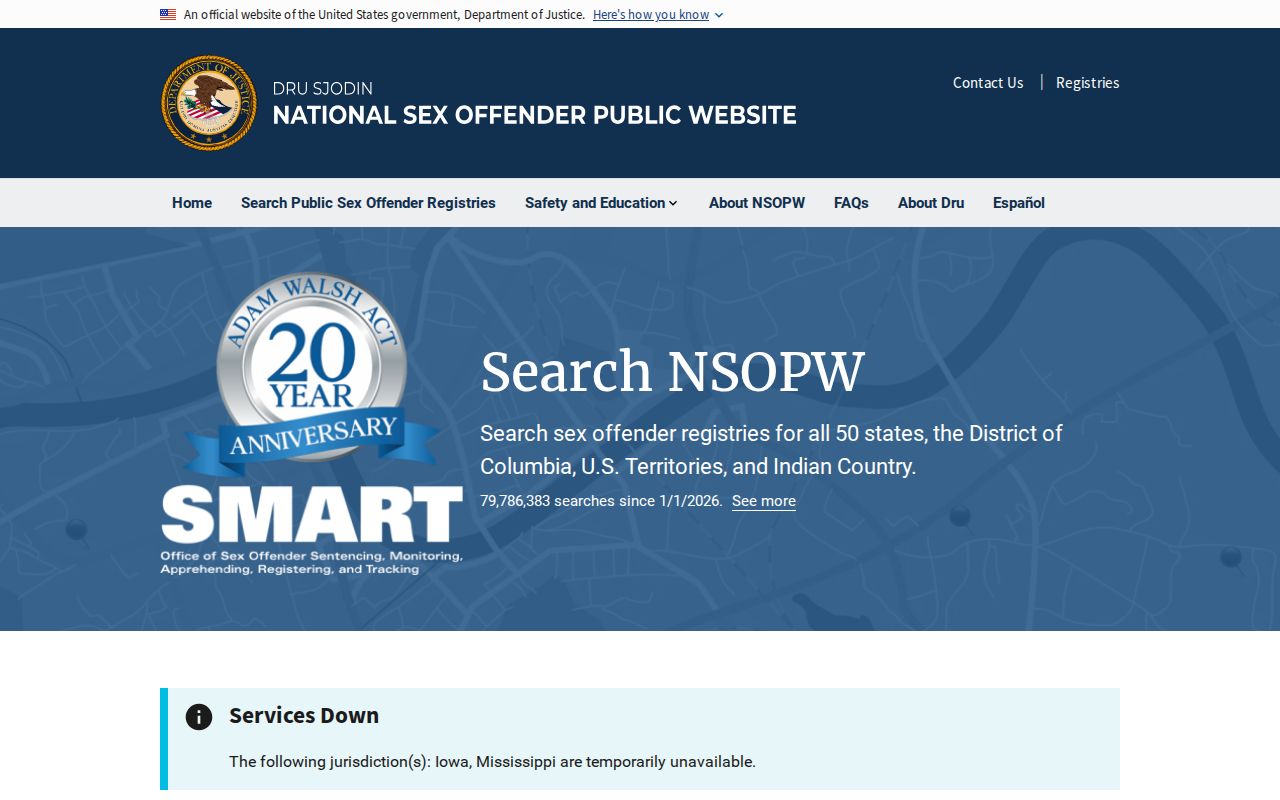Open the About Dru page
Screen dimensions: 1280x800
pos(931,203)
